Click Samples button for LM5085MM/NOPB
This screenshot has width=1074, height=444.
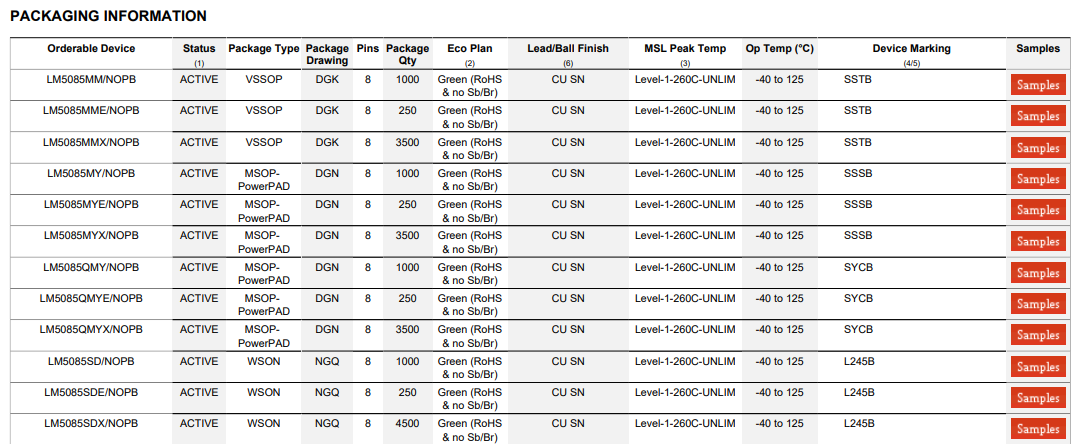click(1038, 85)
